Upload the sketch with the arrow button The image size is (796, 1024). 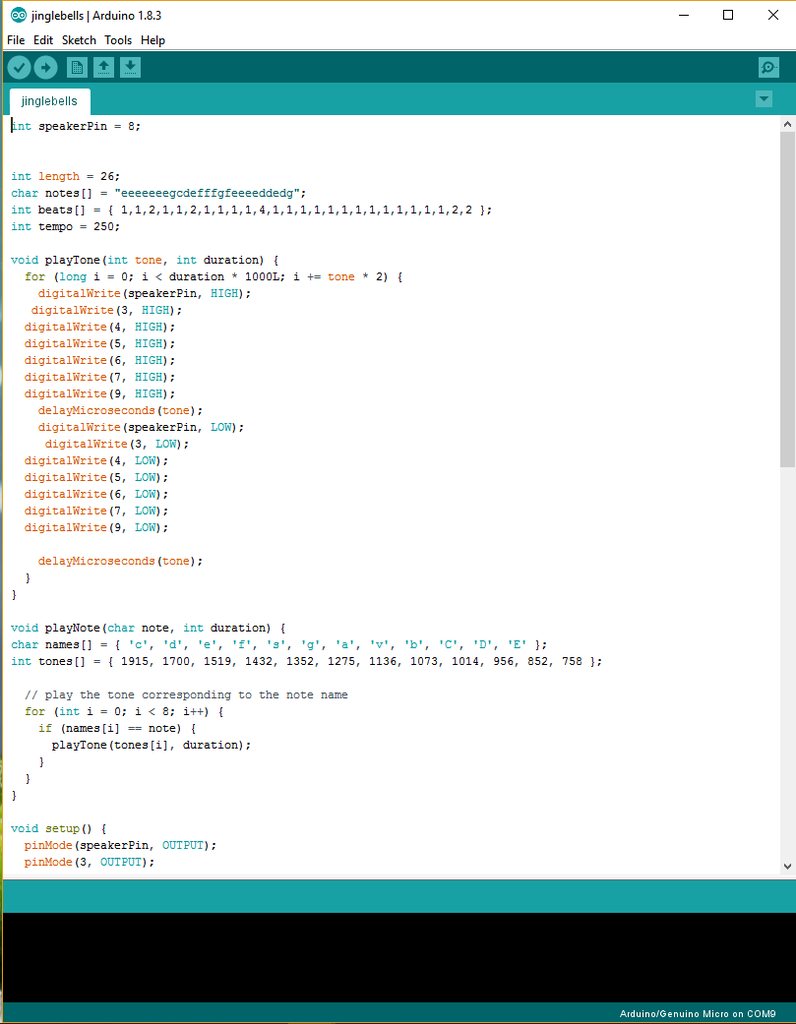coord(46,67)
